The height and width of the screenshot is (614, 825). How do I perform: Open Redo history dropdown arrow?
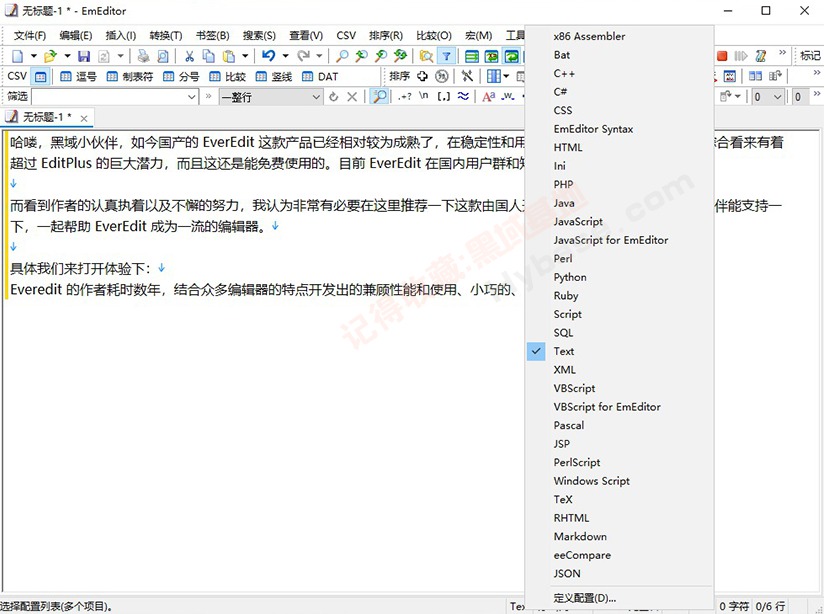319,56
